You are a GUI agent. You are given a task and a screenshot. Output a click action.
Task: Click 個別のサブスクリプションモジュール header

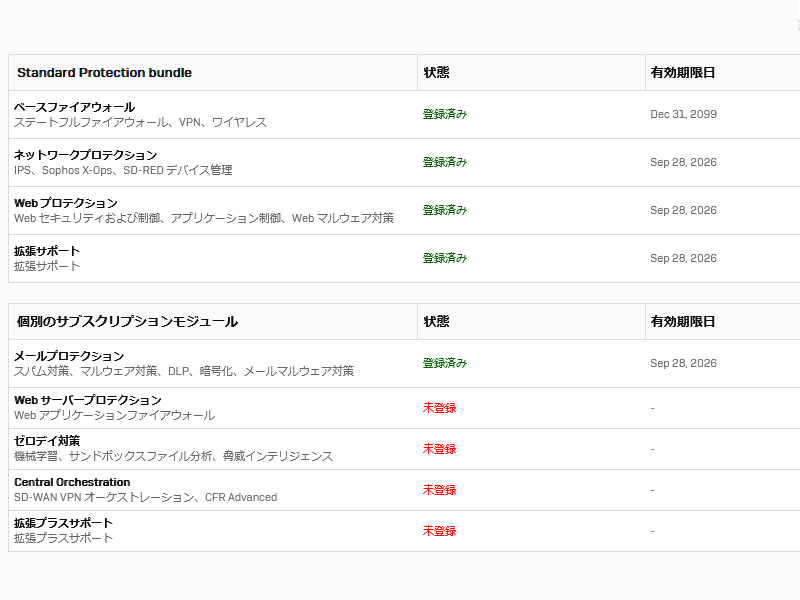click(128, 321)
